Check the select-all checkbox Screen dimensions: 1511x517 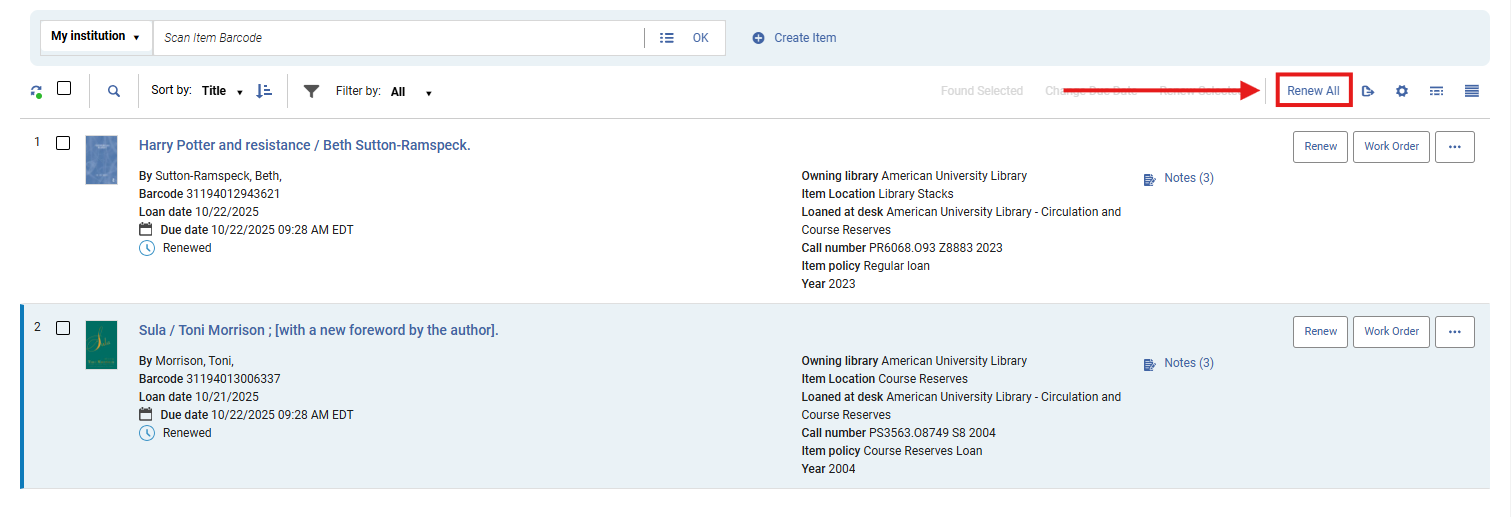[64, 88]
